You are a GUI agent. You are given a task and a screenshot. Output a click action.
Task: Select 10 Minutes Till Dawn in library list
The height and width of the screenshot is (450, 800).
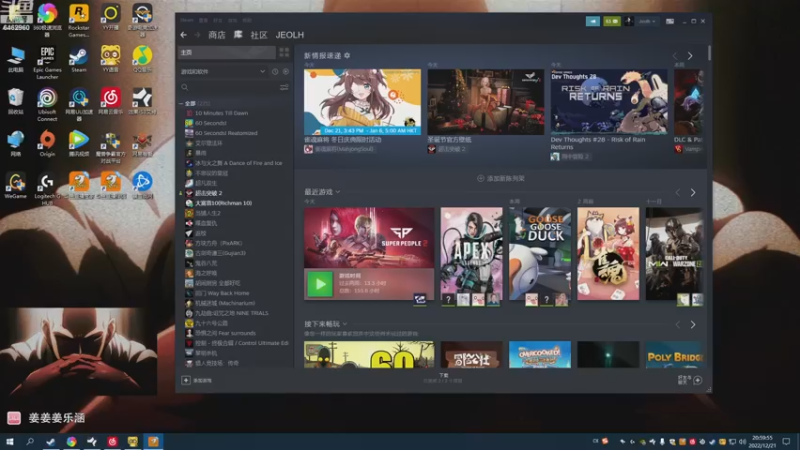[221, 113]
